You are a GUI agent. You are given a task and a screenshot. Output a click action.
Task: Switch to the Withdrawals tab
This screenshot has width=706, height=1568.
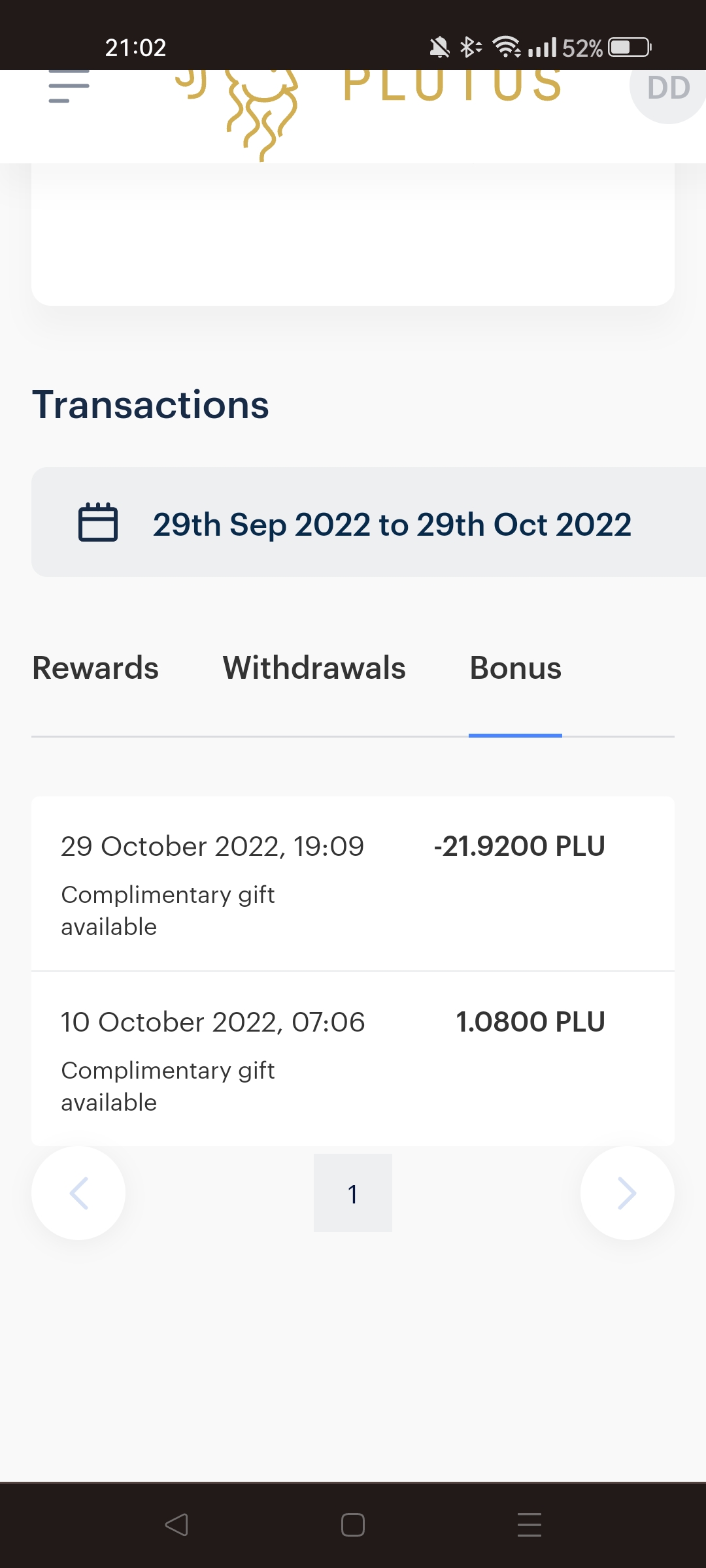(x=314, y=668)
